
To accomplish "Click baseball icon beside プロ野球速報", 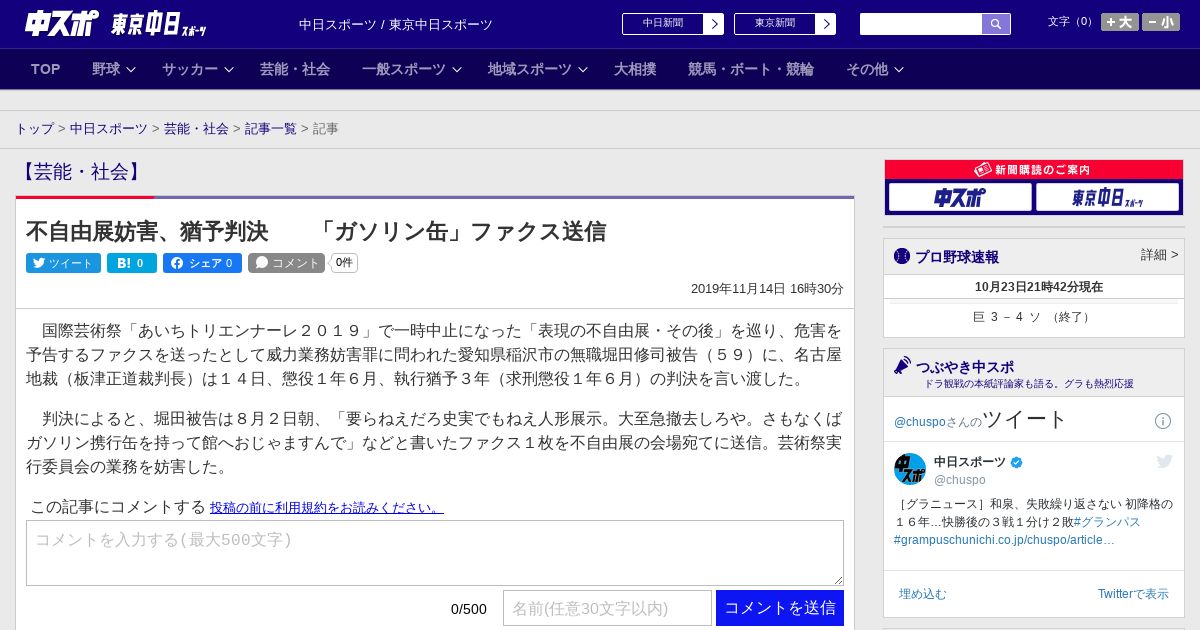I will (902, 256).
